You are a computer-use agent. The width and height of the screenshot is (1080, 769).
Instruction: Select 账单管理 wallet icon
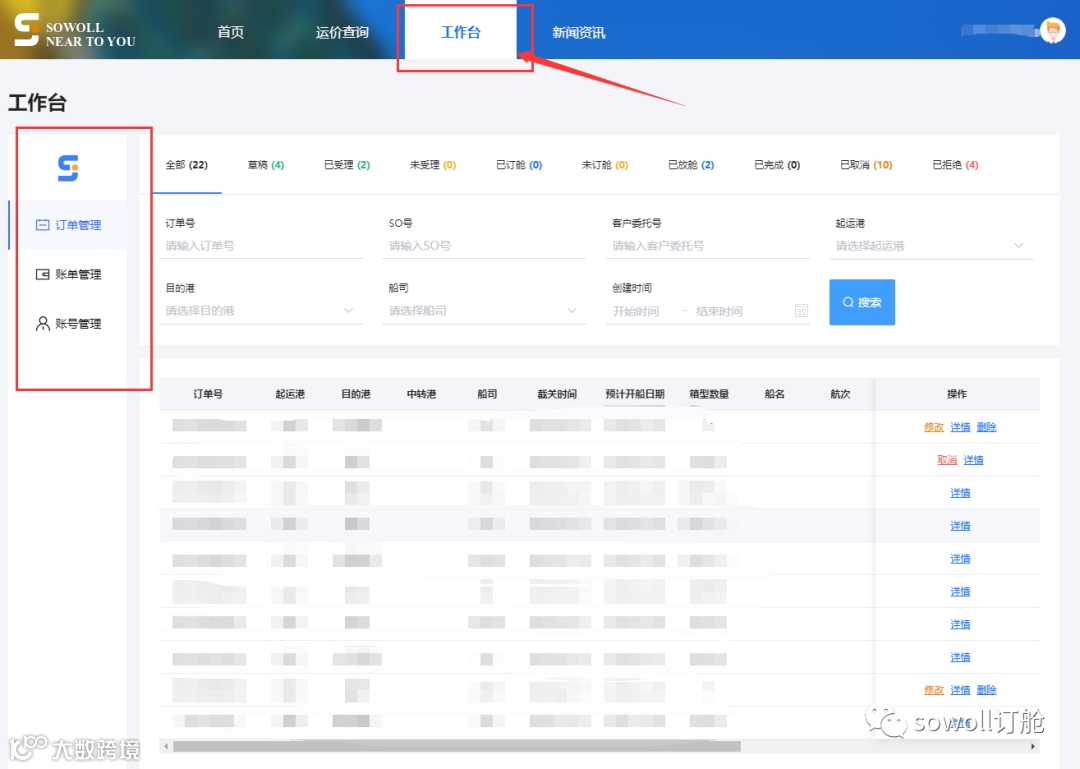coord(43,274)
